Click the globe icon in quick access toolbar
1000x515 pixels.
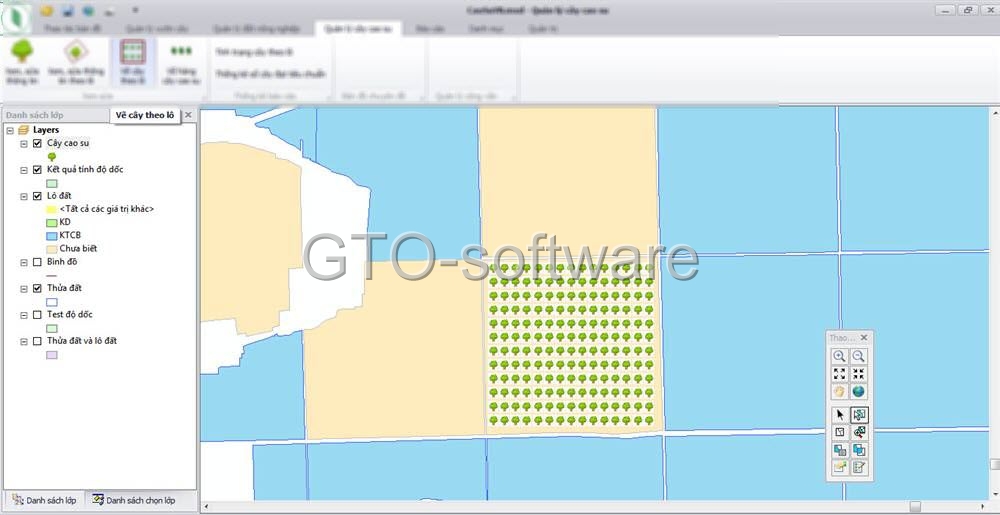click(x=88, y=10)
